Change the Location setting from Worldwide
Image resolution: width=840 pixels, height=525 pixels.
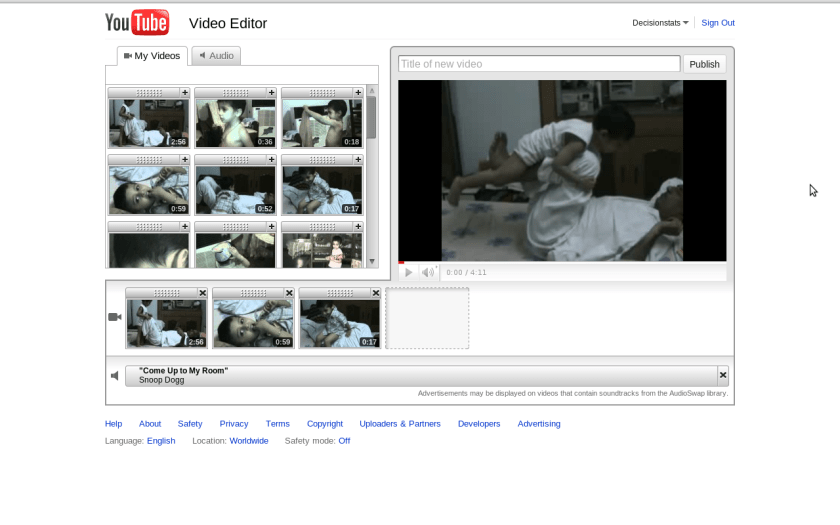(249, 441)
